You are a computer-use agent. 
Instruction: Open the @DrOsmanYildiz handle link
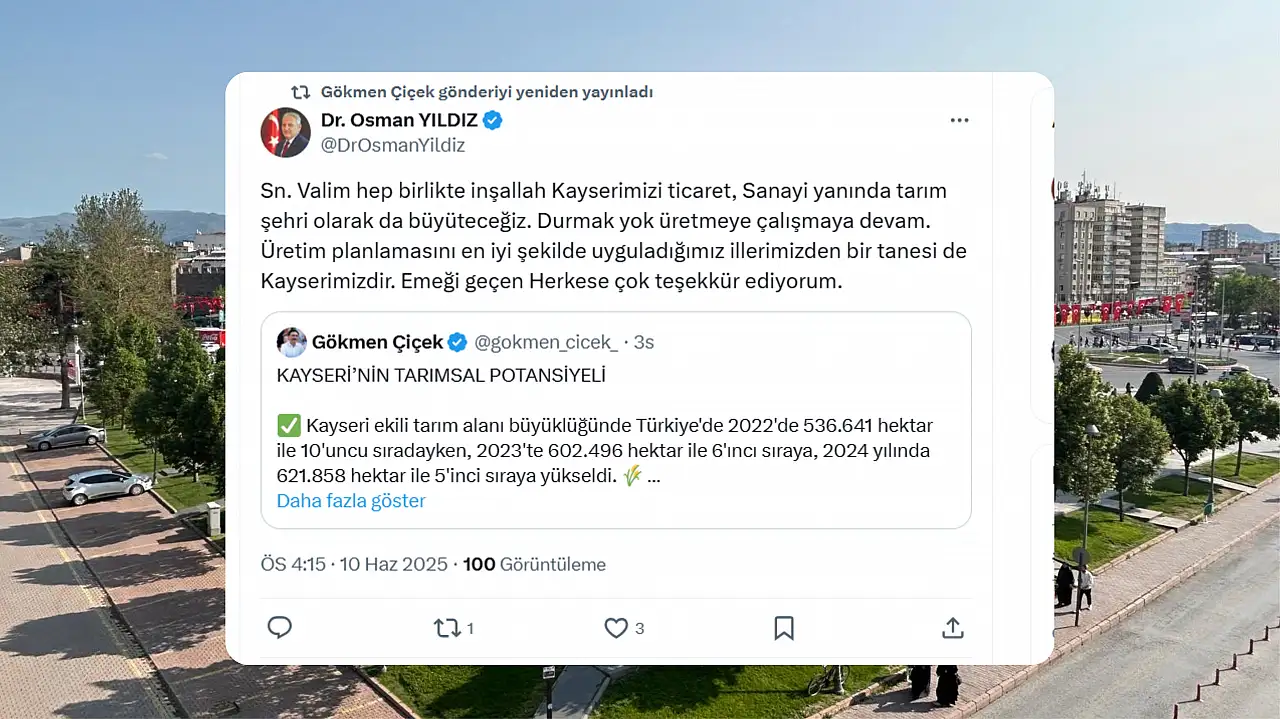tap(393, 145)
